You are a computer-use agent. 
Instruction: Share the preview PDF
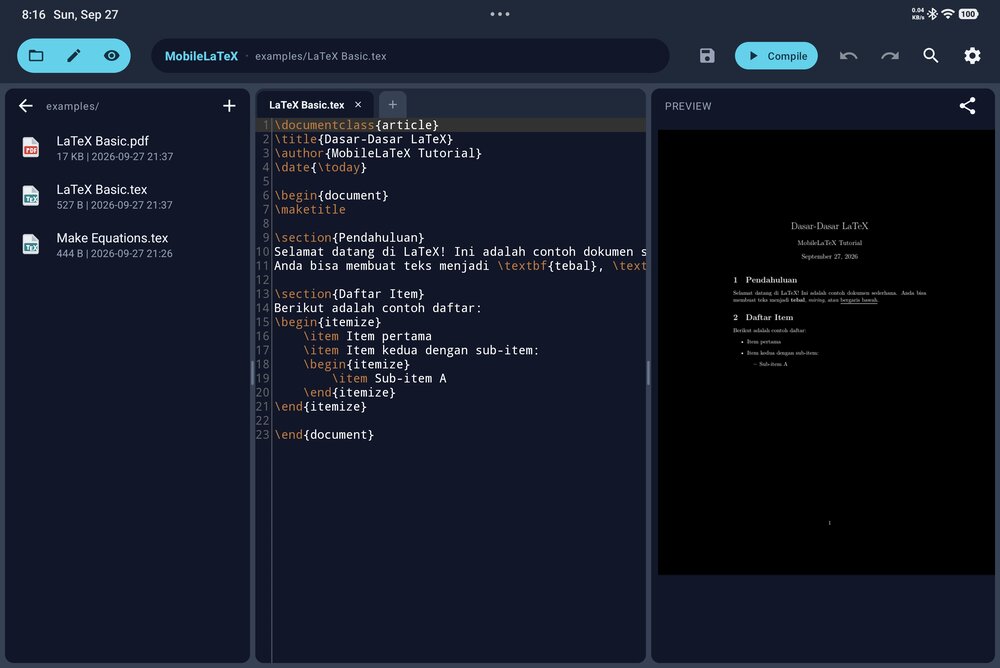pyautogui.click(x=967, y=106)
